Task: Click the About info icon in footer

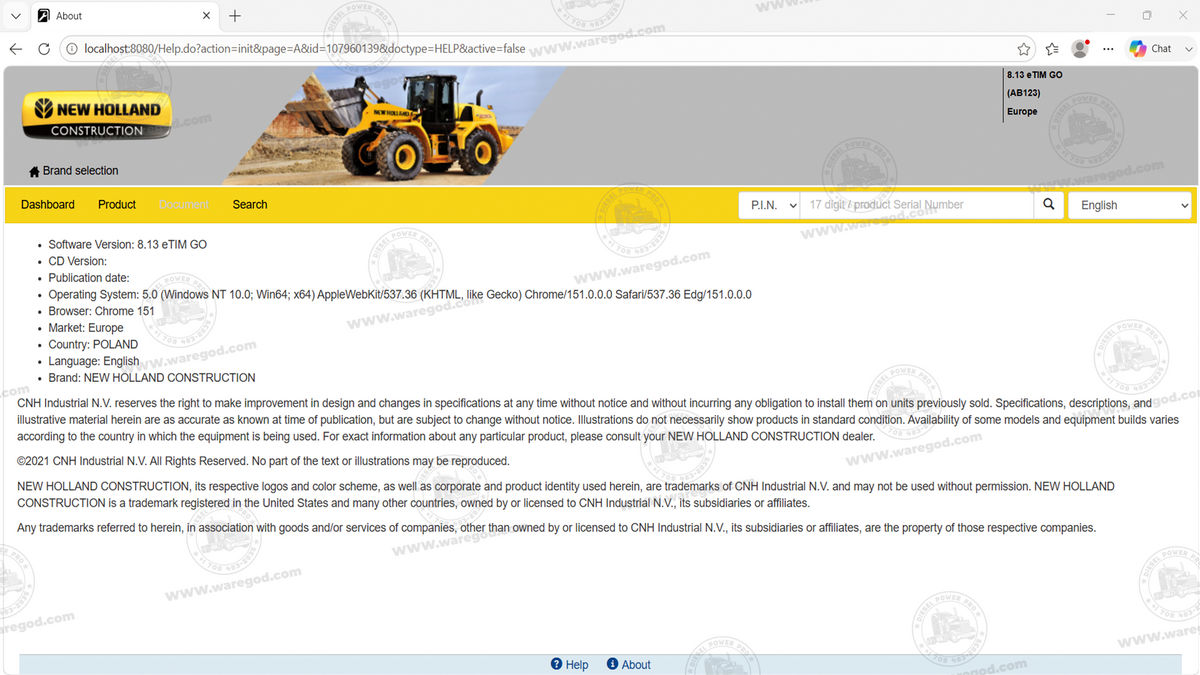Action: 613,664
